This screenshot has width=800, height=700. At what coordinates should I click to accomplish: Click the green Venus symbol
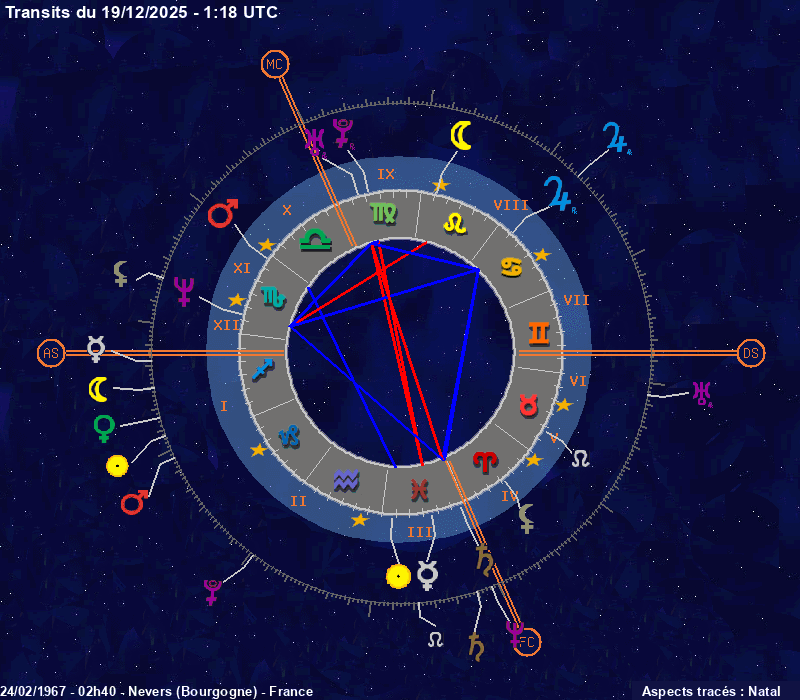click(x=102, y=428)
